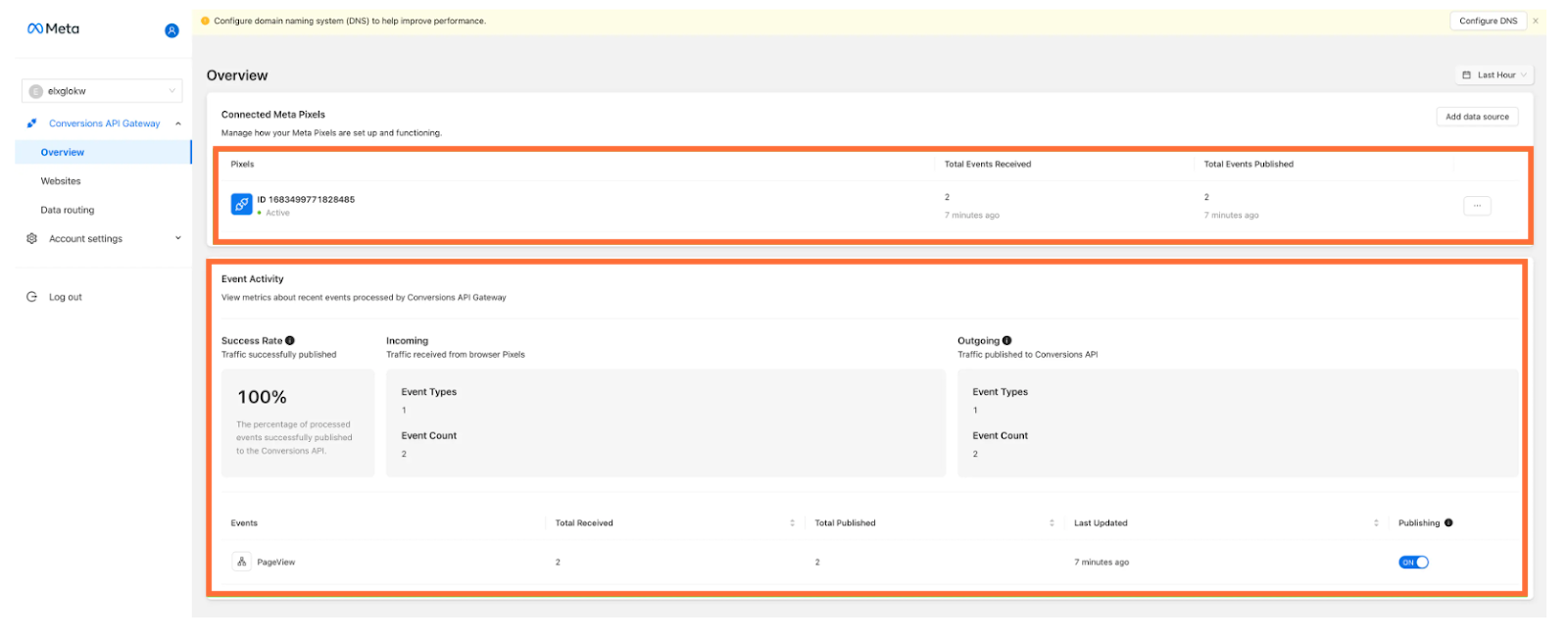The width and height of the screenshot is (1568, 640).
Task: Click the Events column header
Action: (x=244, y=523)
